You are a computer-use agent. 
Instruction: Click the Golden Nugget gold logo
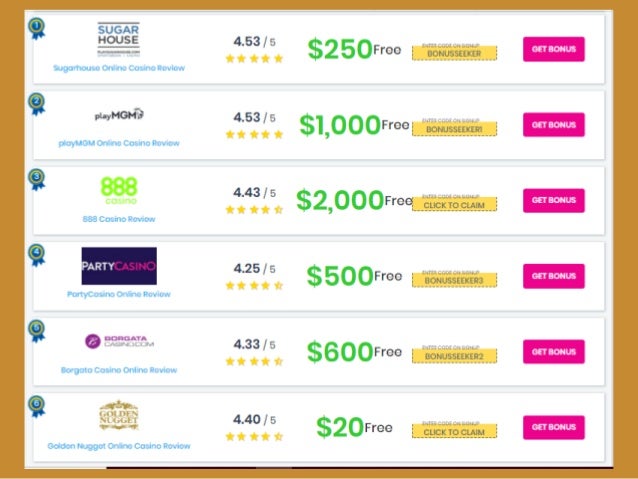[119, 415]
